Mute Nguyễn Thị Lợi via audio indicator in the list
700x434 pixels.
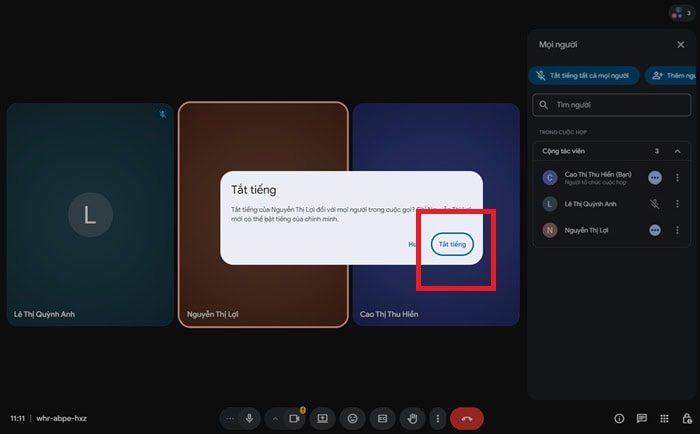pyautogui.click(x=655, y=230)
